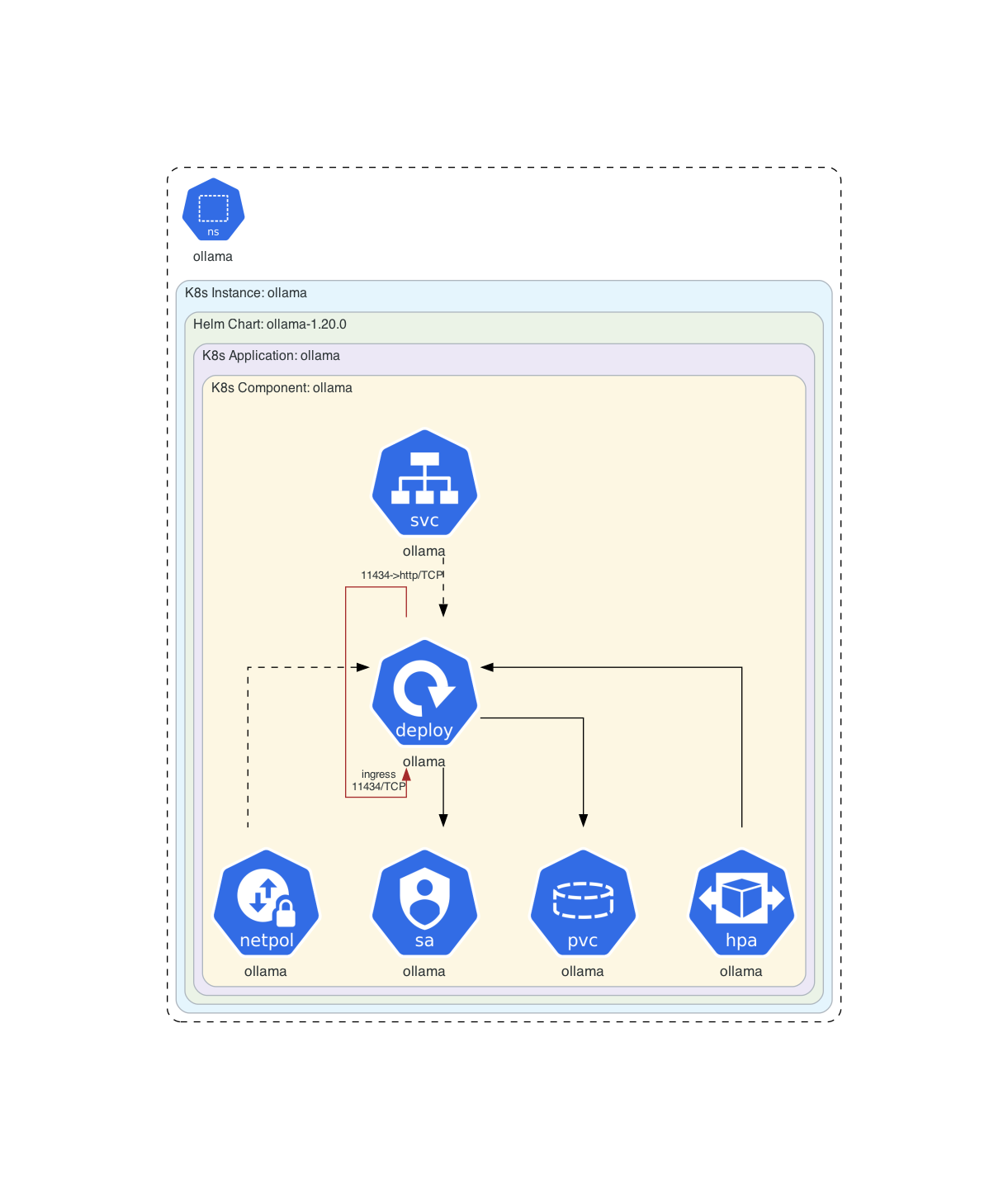
Task: Click the "K8s Instance: ollama" title
Action: coord(246,293)
